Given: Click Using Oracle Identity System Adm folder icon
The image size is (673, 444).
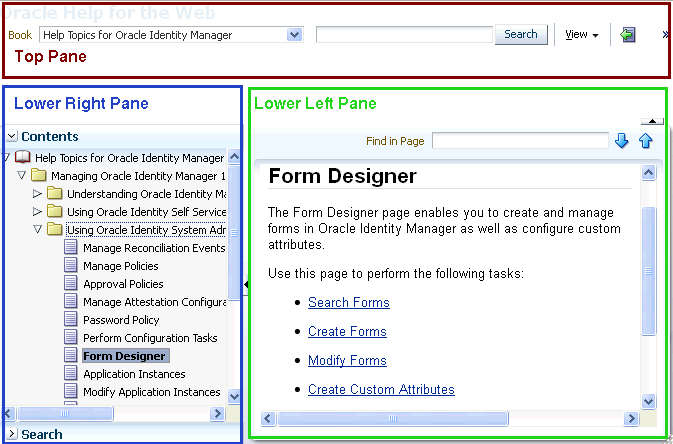Looking at the screenshot, I should click(55, 229).
